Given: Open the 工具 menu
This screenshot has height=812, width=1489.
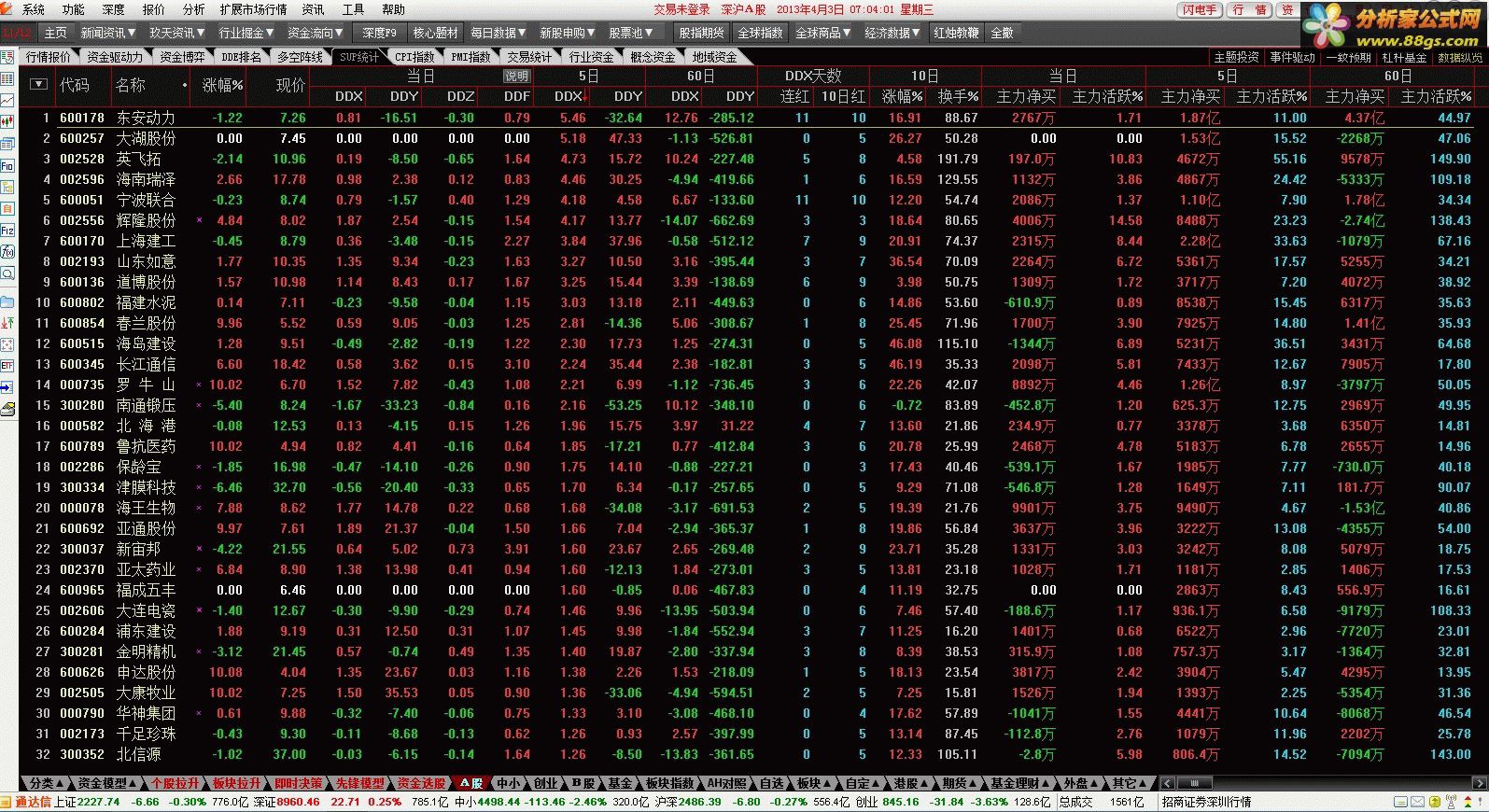Looking at the screenshot, I should (353, 9).
